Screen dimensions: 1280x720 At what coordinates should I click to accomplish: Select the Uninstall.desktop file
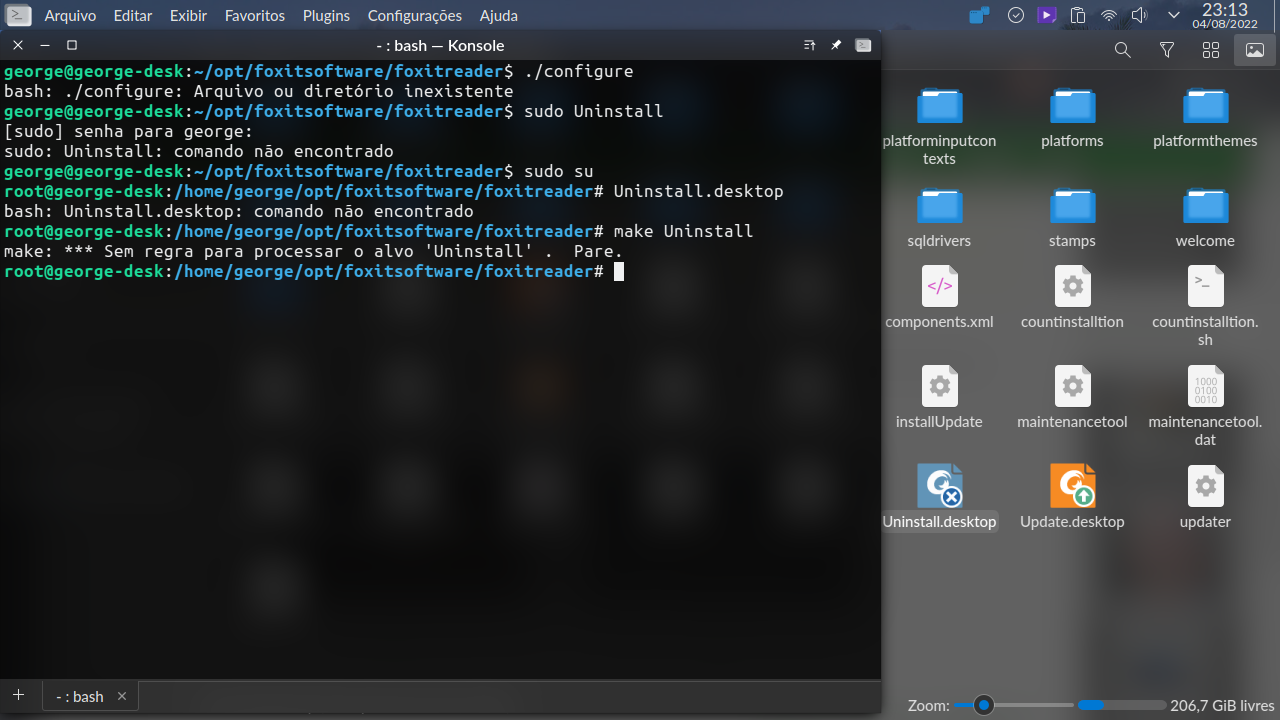pos(939,498)
